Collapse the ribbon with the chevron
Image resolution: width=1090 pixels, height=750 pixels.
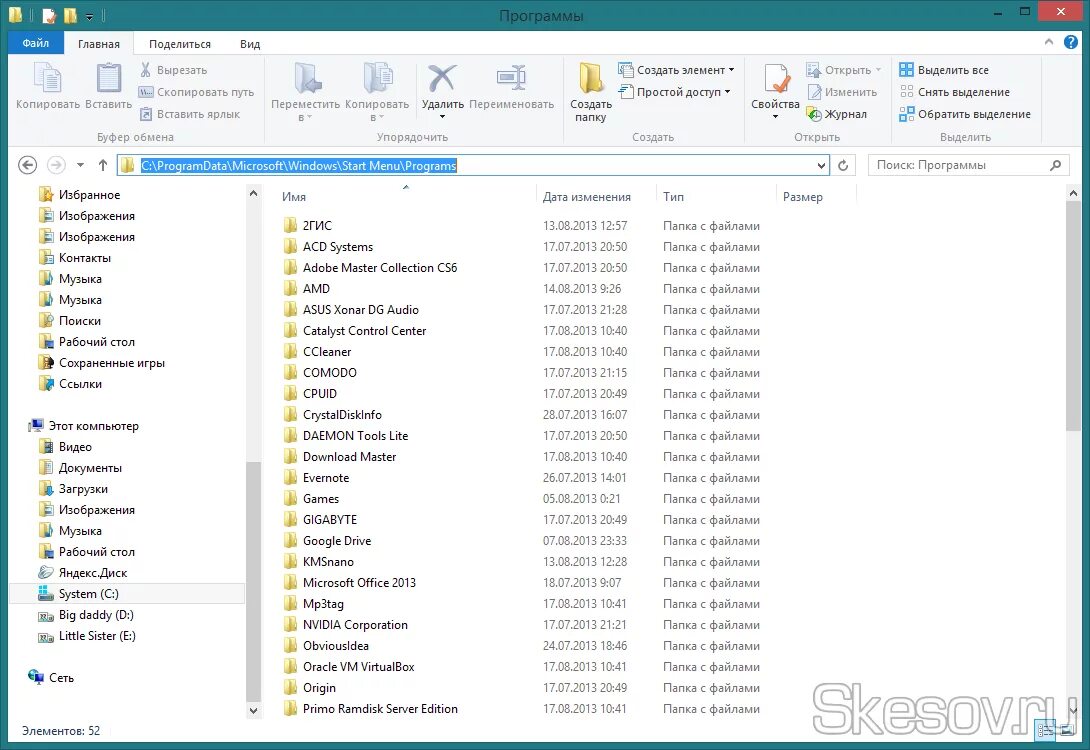[x=1048, y=42]
